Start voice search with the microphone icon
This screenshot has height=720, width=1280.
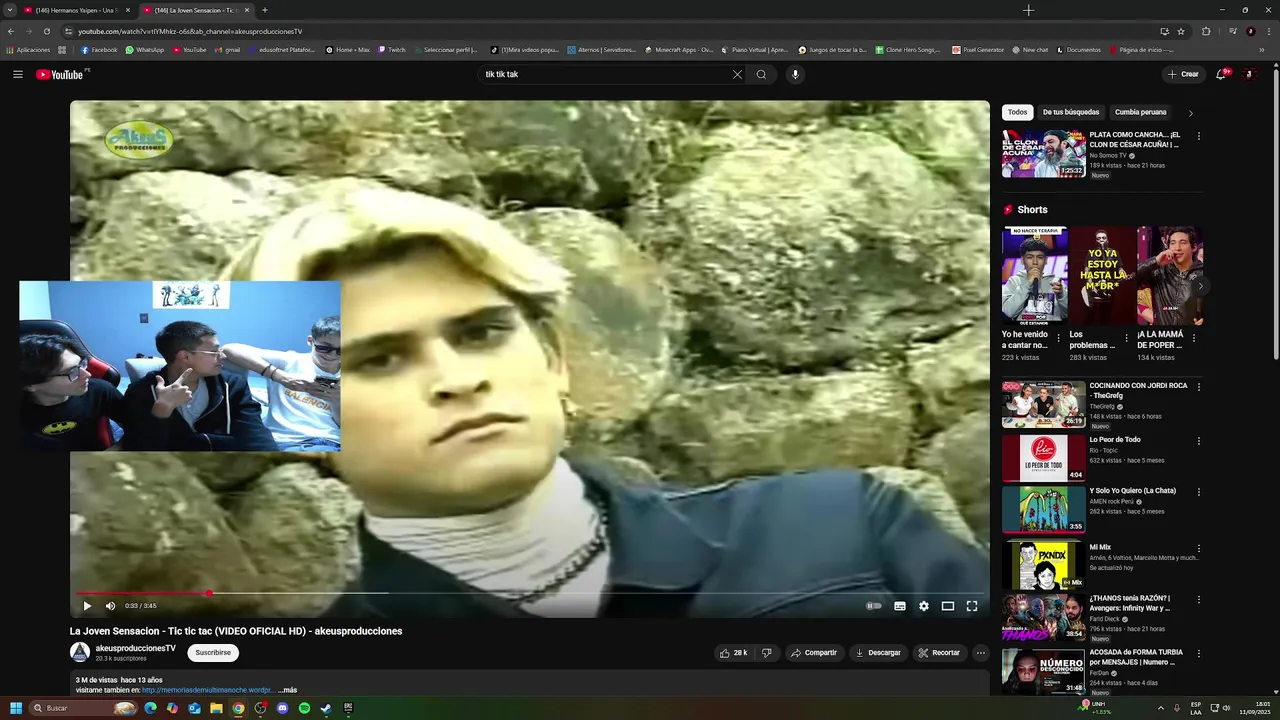point(795,74)
